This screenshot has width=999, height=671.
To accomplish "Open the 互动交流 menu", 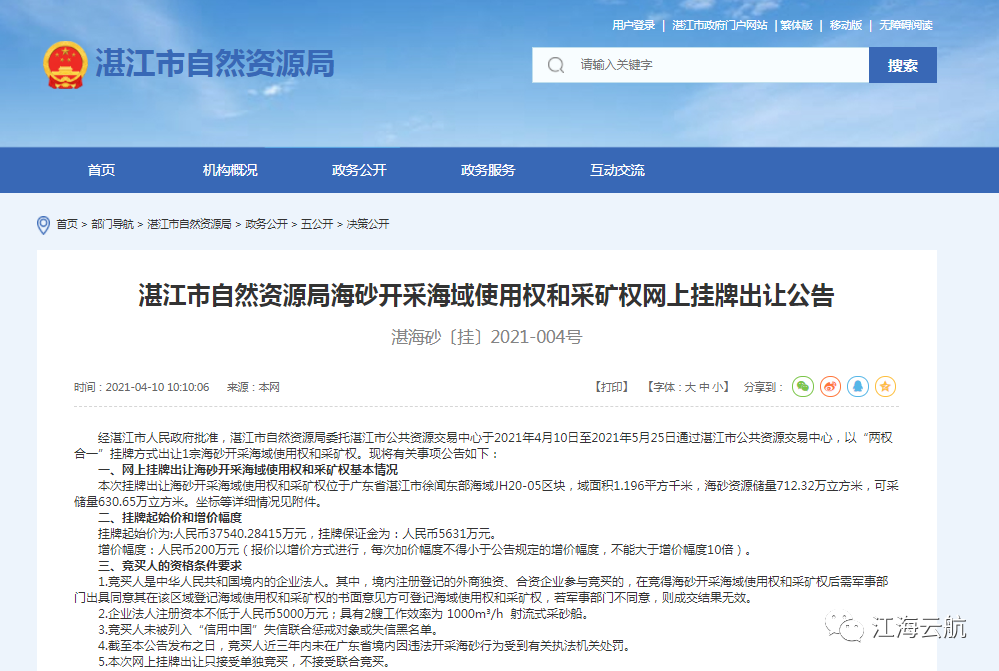I will pos(617,170).
